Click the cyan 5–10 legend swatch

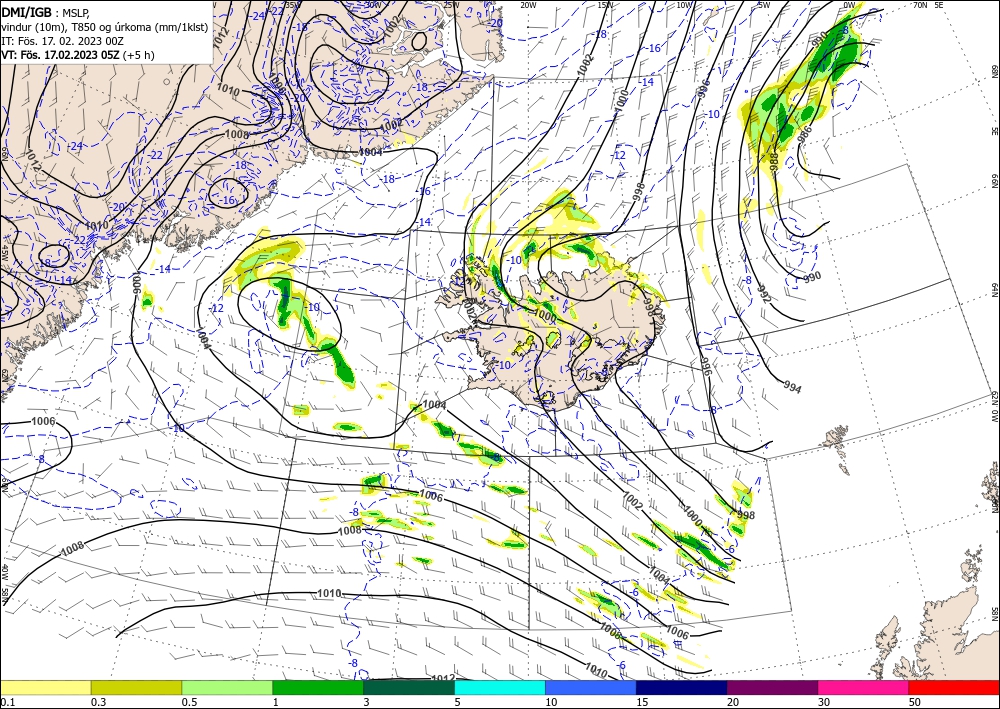click(x=500, y=687)
